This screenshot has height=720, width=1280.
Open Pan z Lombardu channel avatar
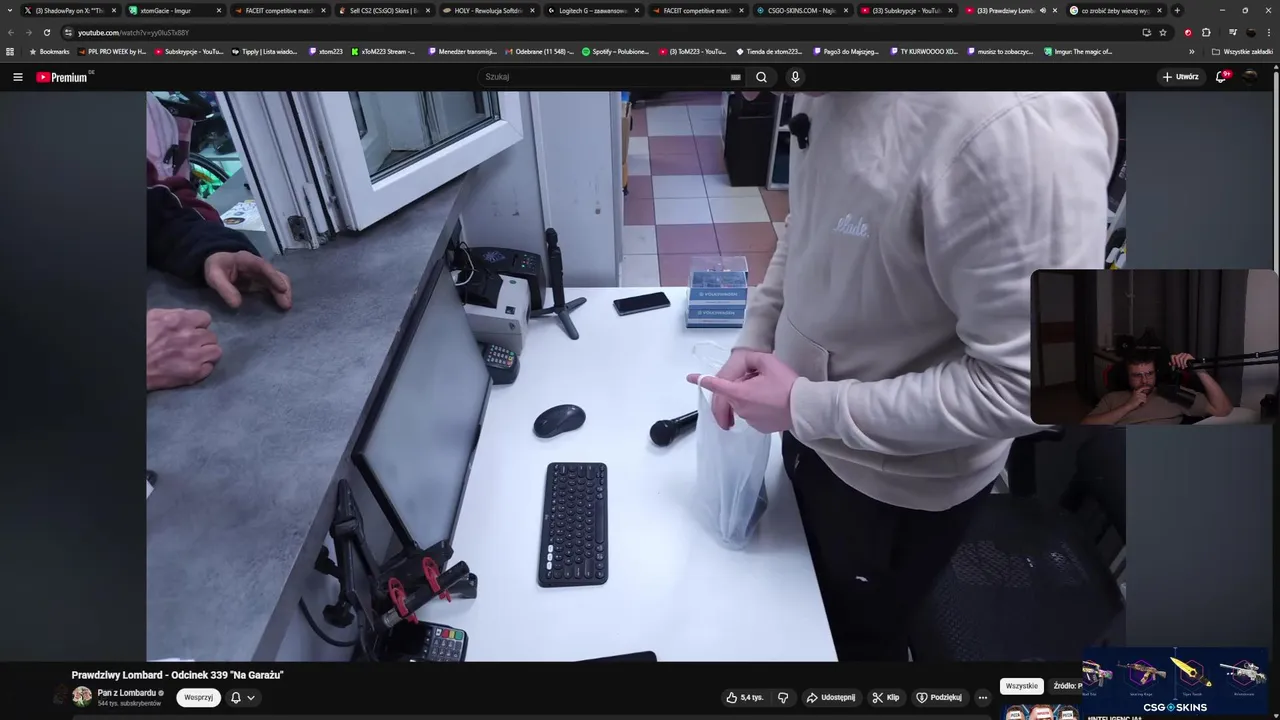(x=82, y=697)
